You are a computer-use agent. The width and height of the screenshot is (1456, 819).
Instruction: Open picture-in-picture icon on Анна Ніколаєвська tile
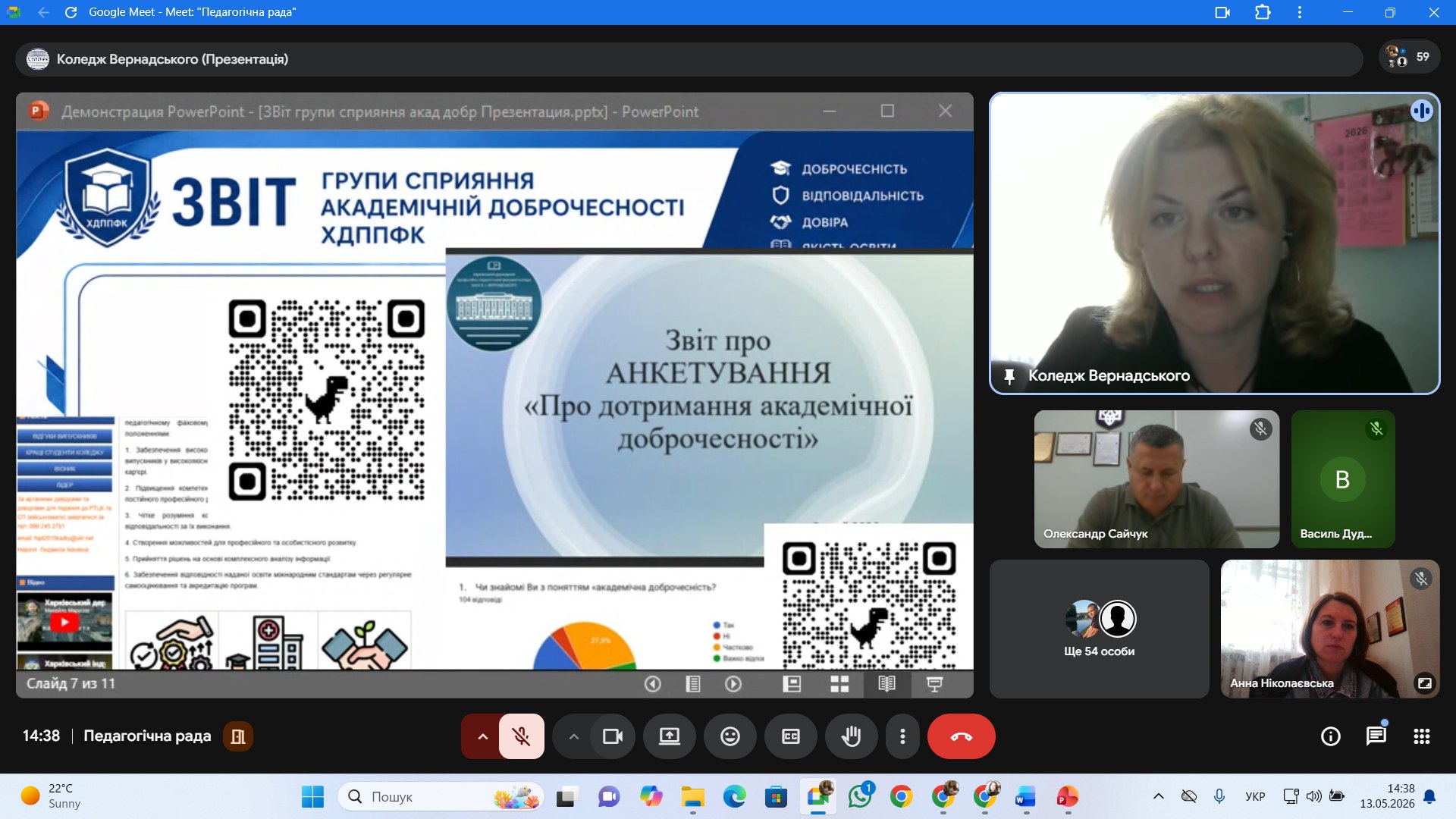point(1425,683)
